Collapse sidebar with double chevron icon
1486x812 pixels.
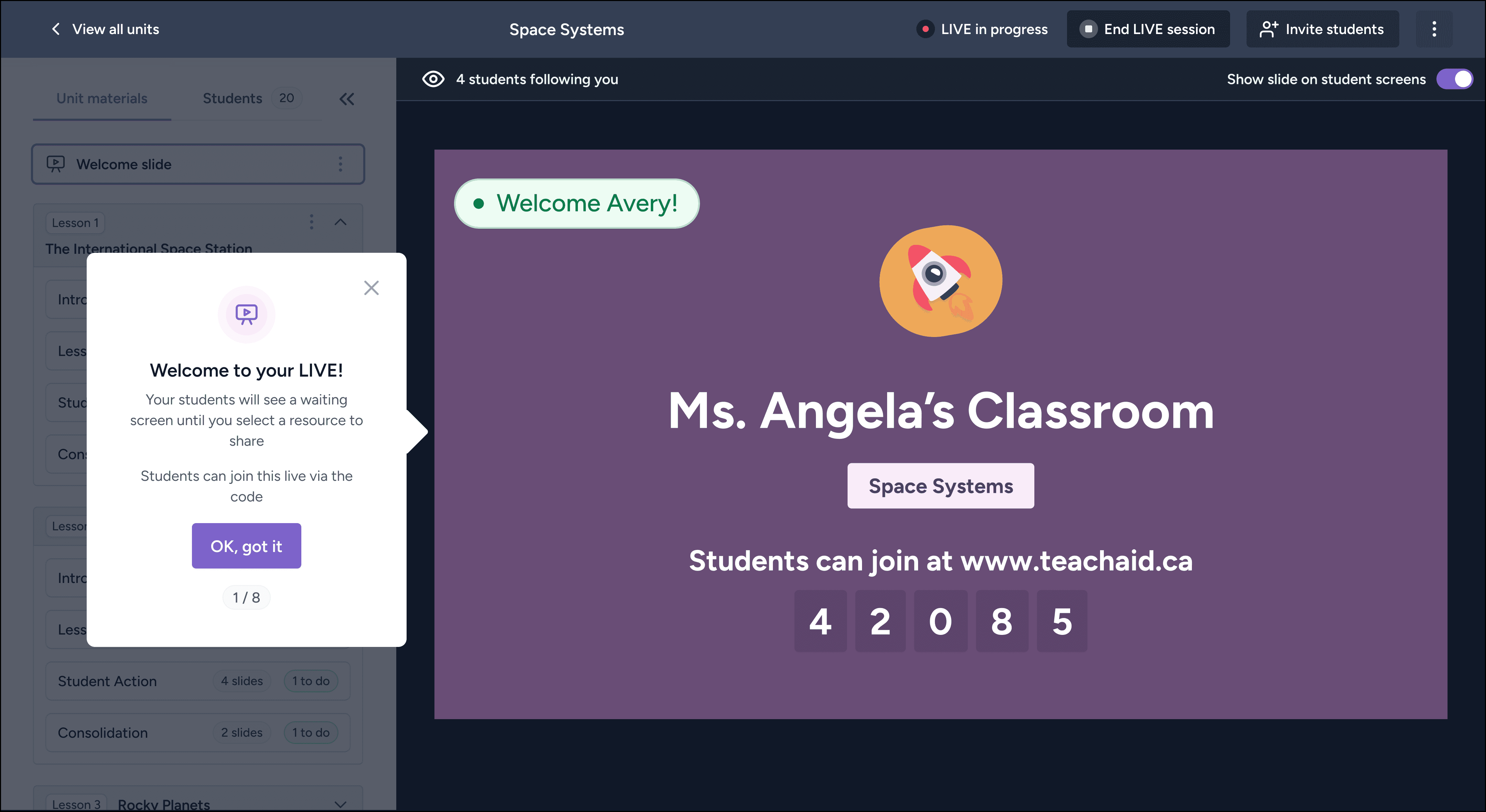347,99
